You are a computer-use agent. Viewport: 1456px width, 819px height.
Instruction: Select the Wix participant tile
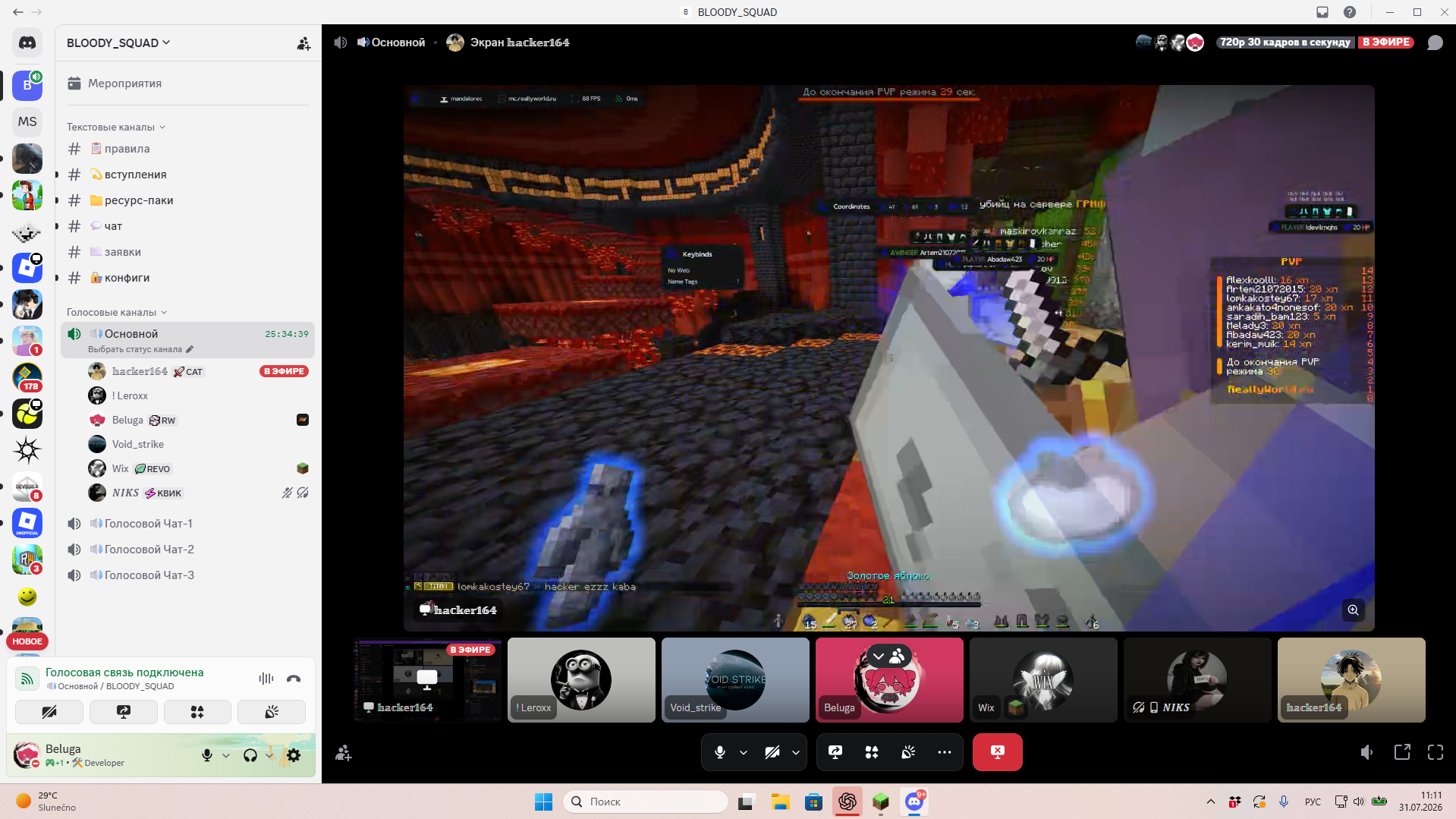click(1043, 680)
